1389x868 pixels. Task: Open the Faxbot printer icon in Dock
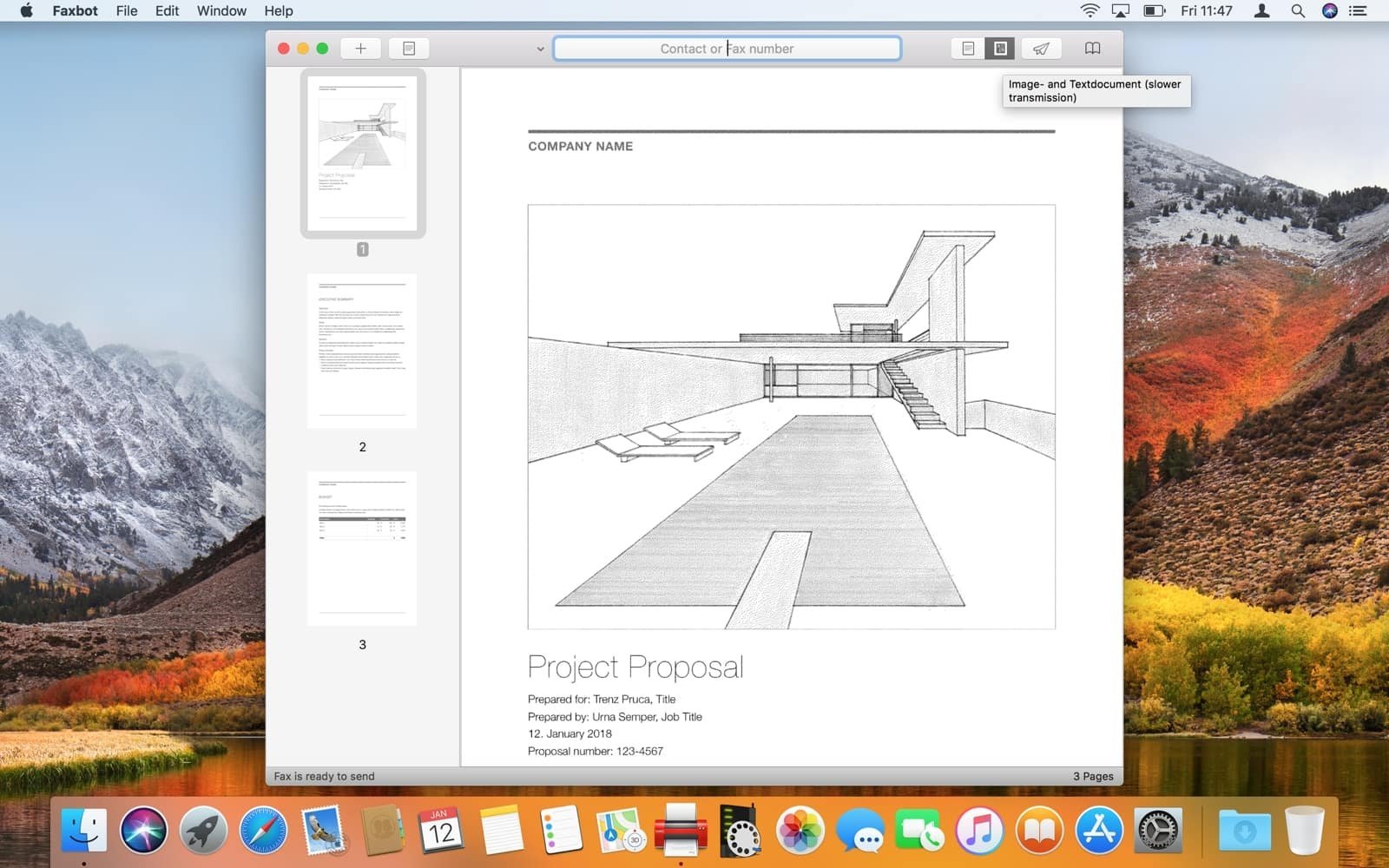coord(680,829)
